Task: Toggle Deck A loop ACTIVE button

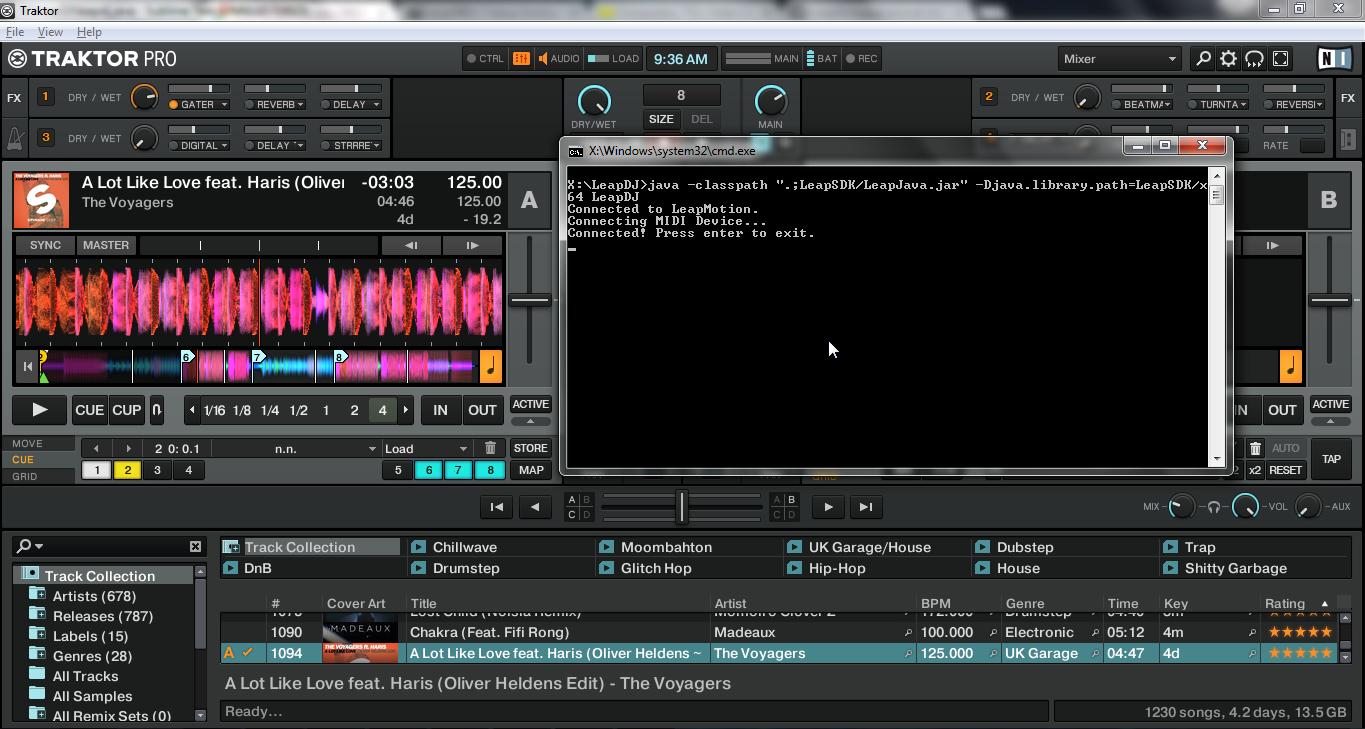Action: (530, 404)
